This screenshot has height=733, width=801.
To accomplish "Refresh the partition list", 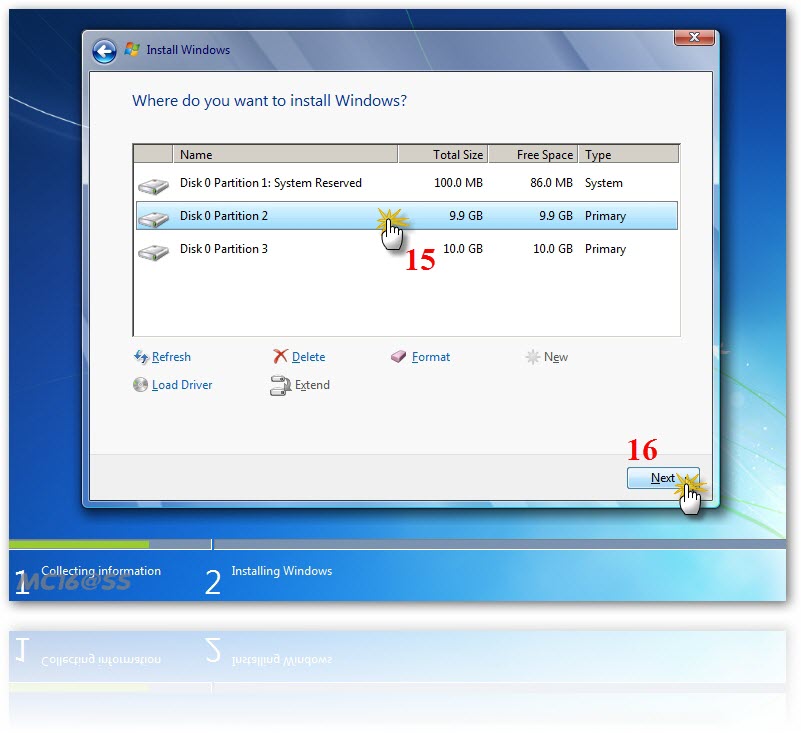I will [171, 357].
